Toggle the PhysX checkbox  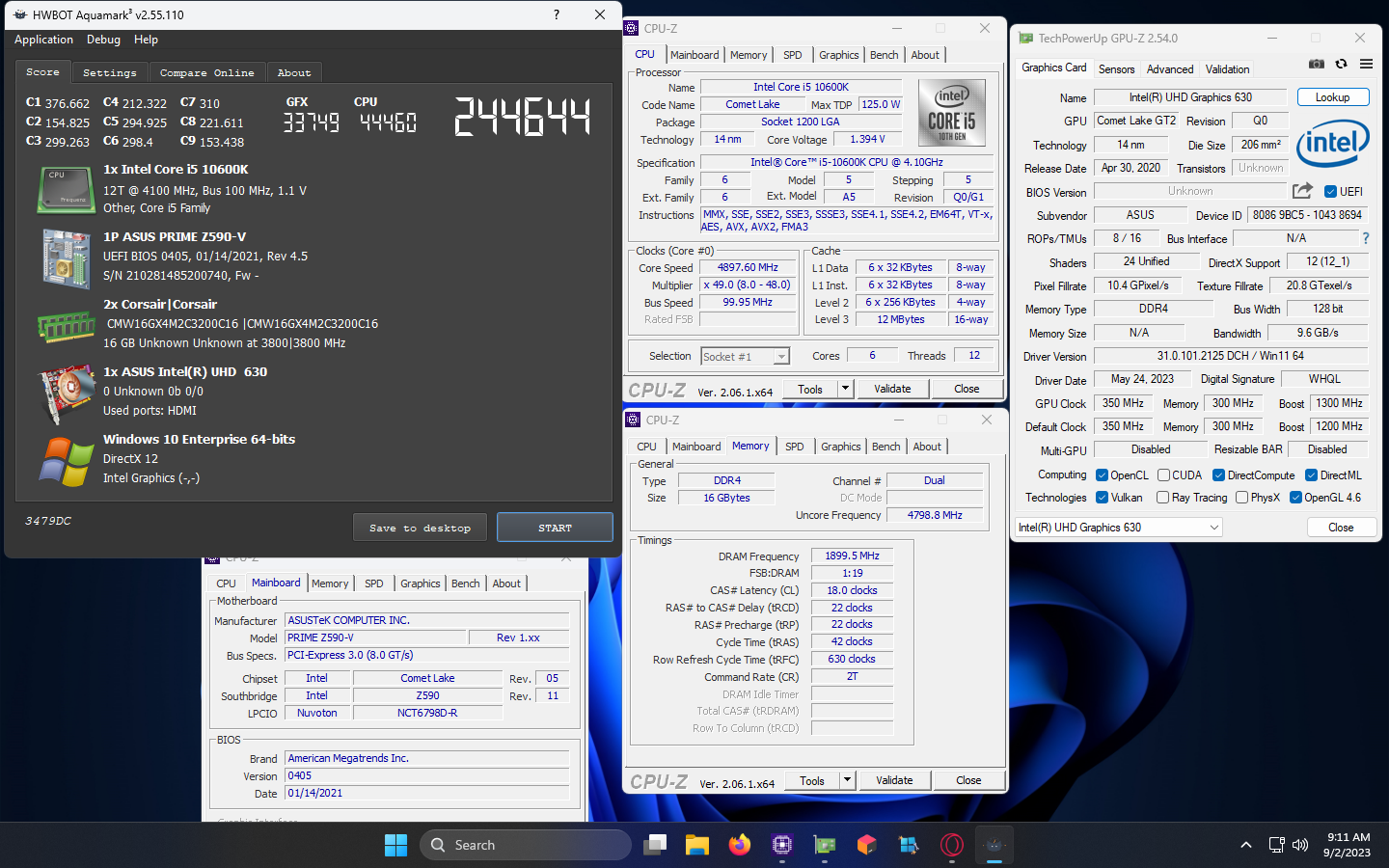[1242, 498]
